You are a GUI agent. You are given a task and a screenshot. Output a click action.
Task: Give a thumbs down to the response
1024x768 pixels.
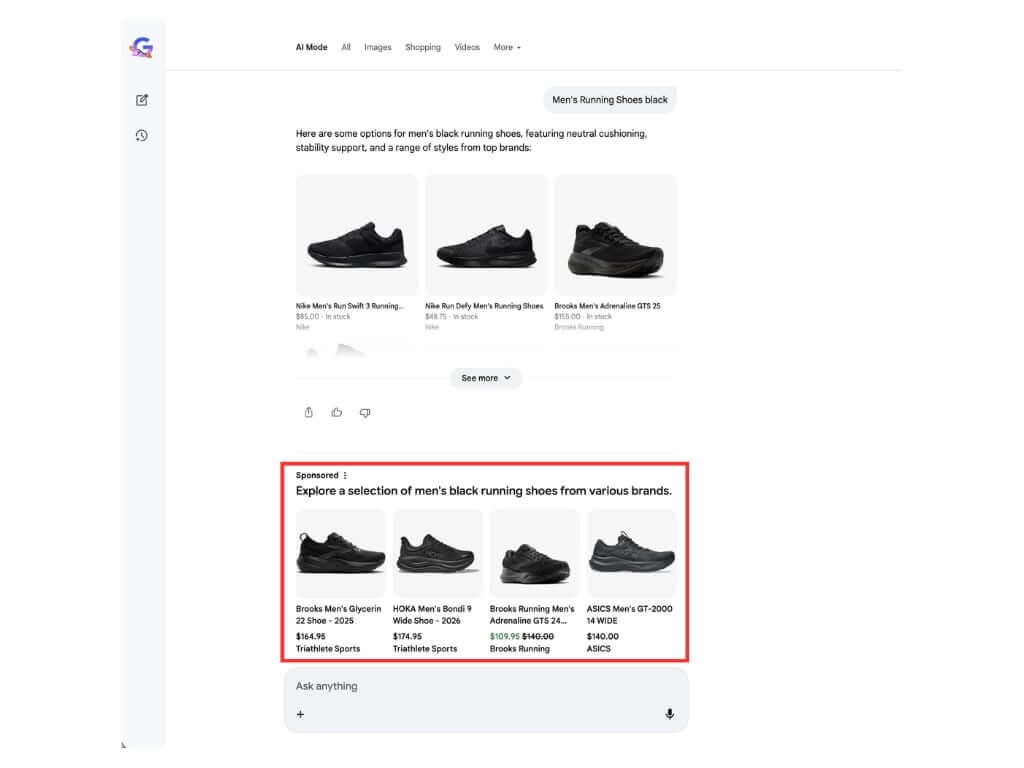(365, 412)
